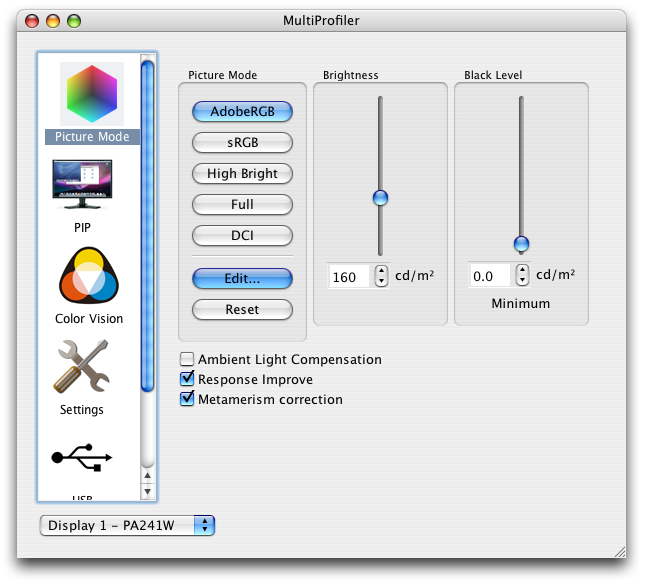
Task: Open the Settings tools icon
Action: point(82,367)
